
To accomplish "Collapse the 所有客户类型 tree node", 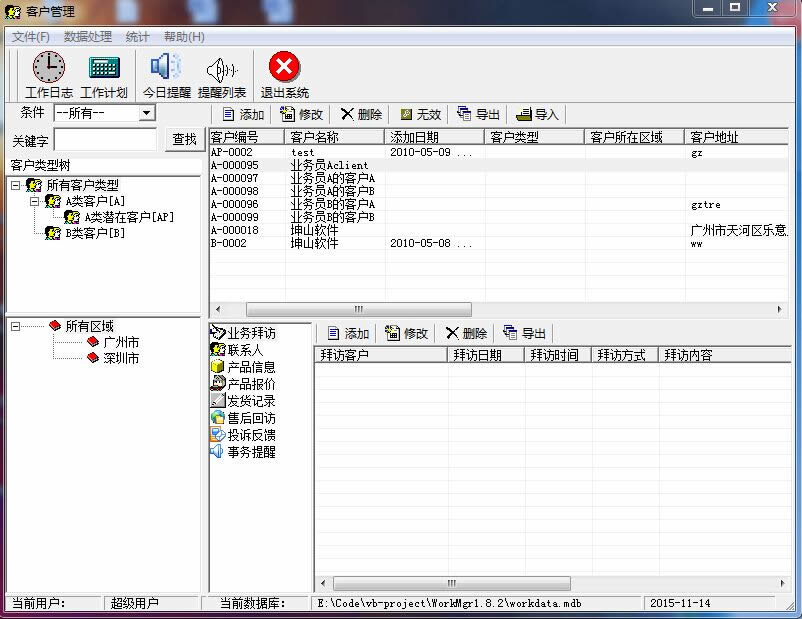I will pyautogui.click(x=16, y=186).
